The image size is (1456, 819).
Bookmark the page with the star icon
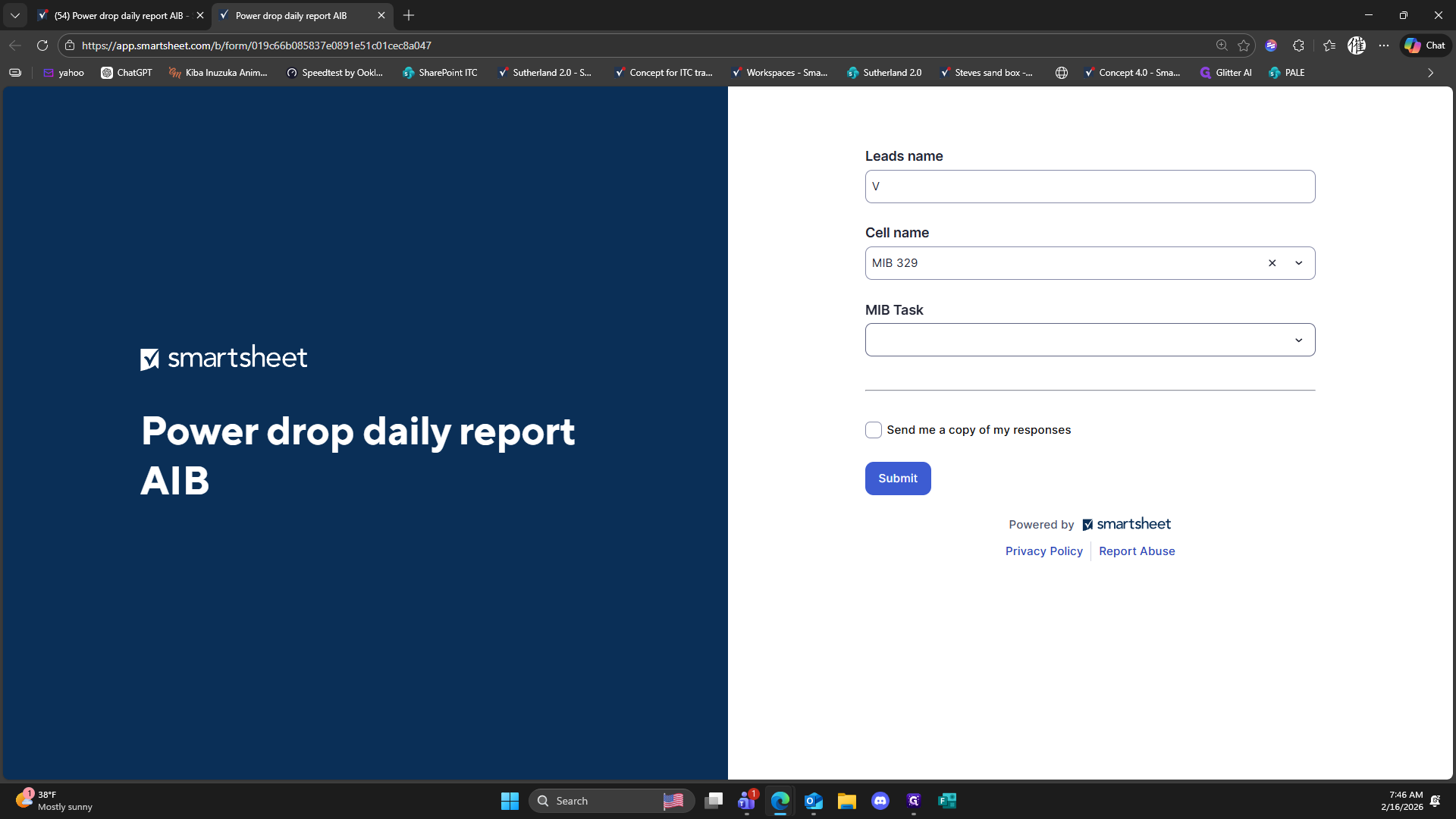pyautogui.click(x=1244, y=45)
